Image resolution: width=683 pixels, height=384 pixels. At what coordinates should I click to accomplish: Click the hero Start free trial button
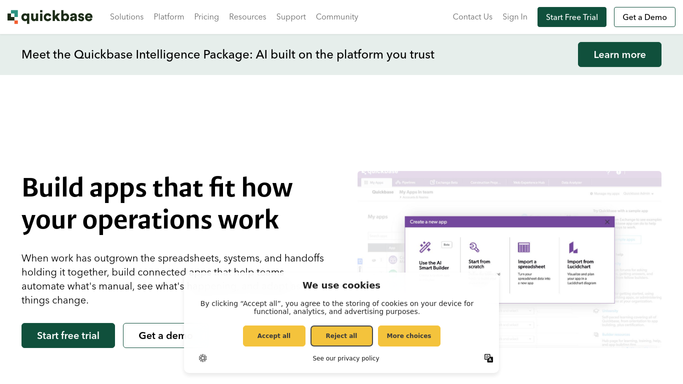click(x=68, y=335)
